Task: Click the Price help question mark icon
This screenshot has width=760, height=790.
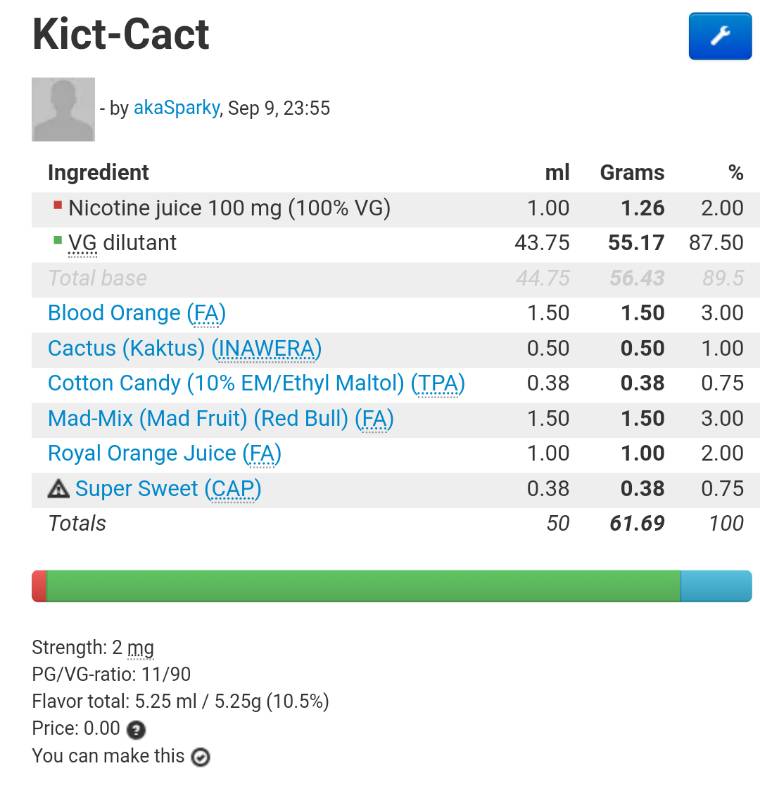Action: pyautogui.click(x=137, y=730)
